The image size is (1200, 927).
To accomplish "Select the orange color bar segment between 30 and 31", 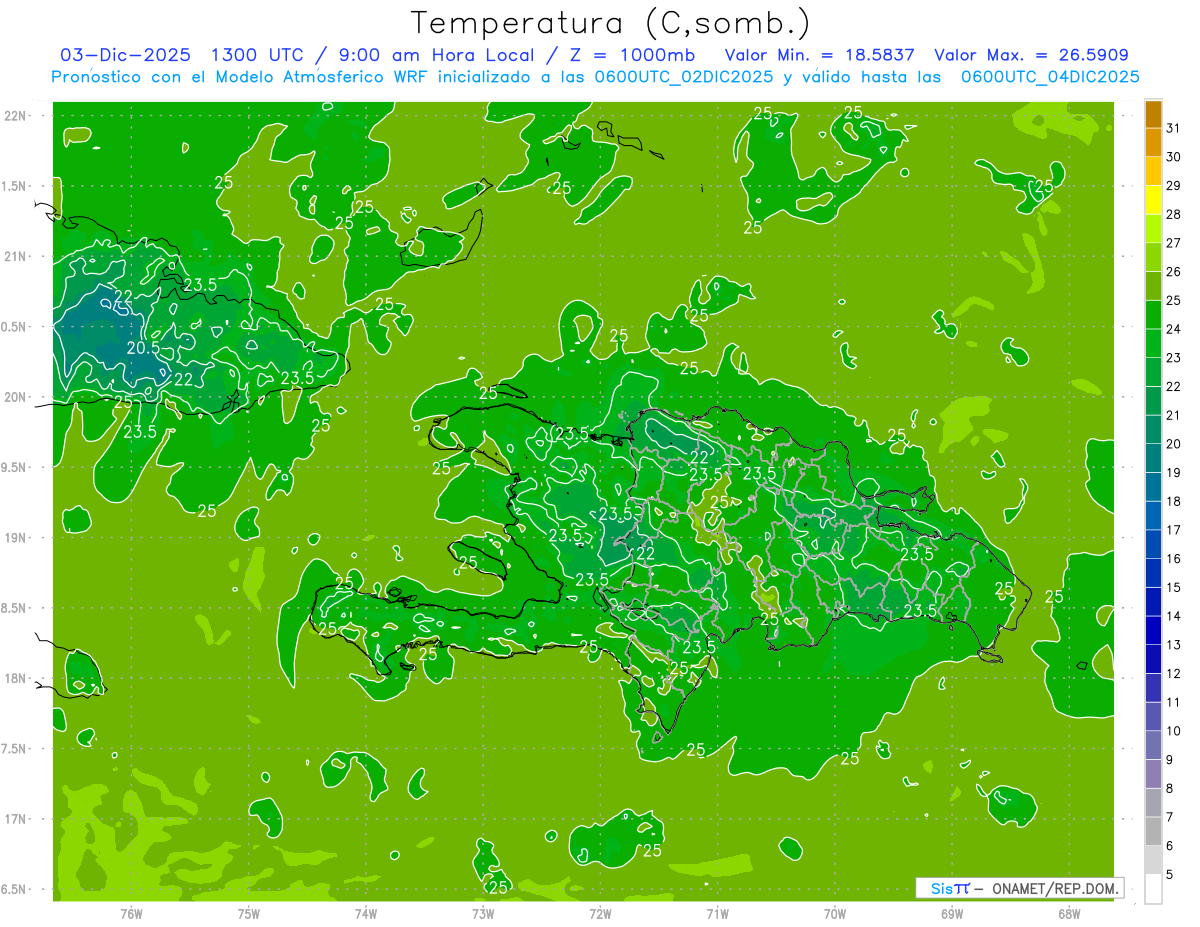I will coord(1153,143).
